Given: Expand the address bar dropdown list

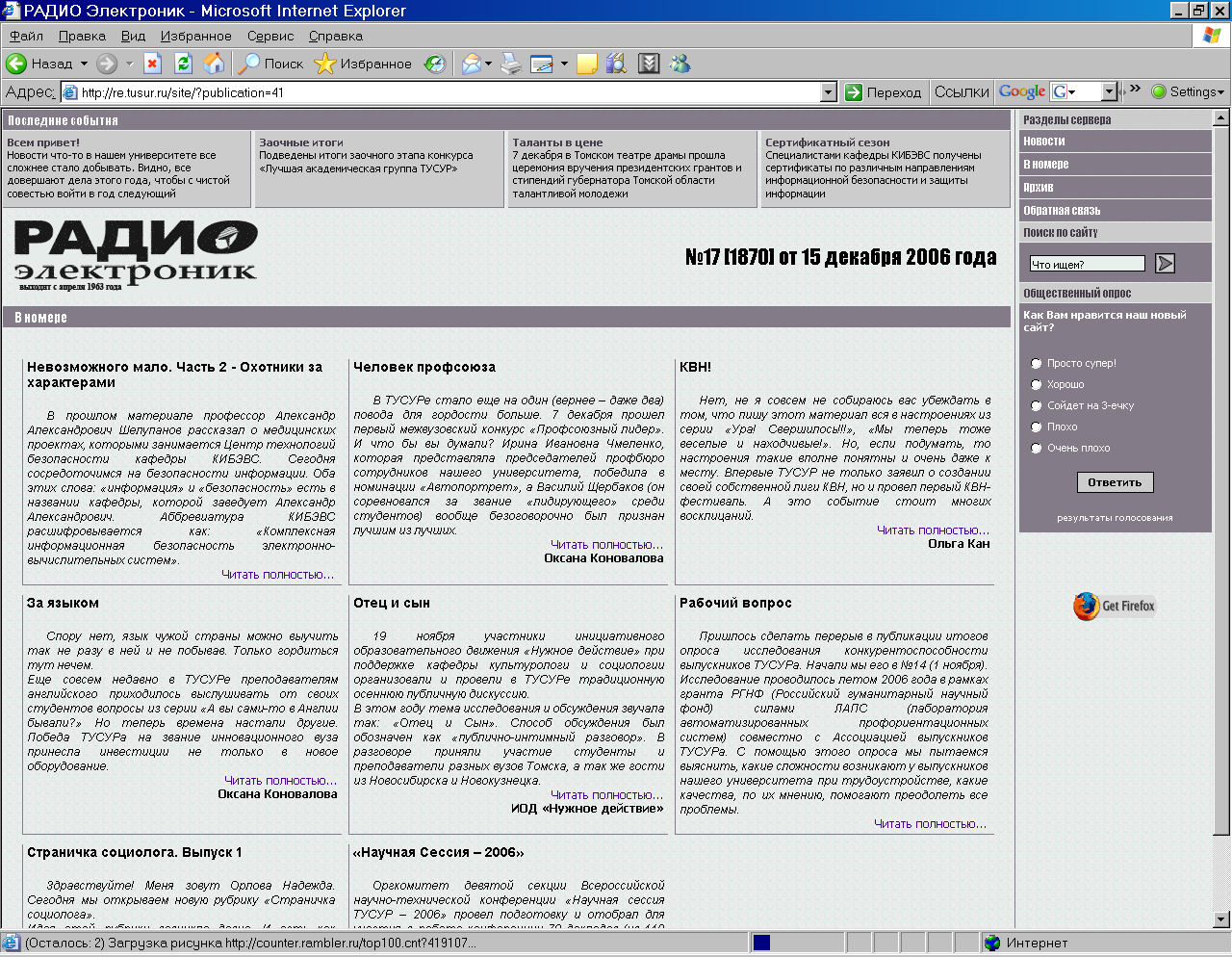Looking at the screenshot, I should point(828,92).
